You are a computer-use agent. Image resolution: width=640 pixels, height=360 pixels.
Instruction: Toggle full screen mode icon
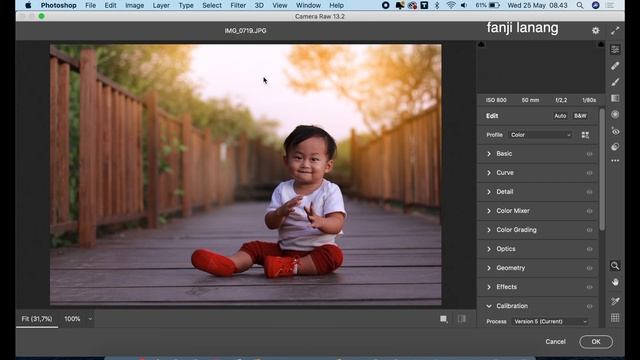click(x=615, y=31)
